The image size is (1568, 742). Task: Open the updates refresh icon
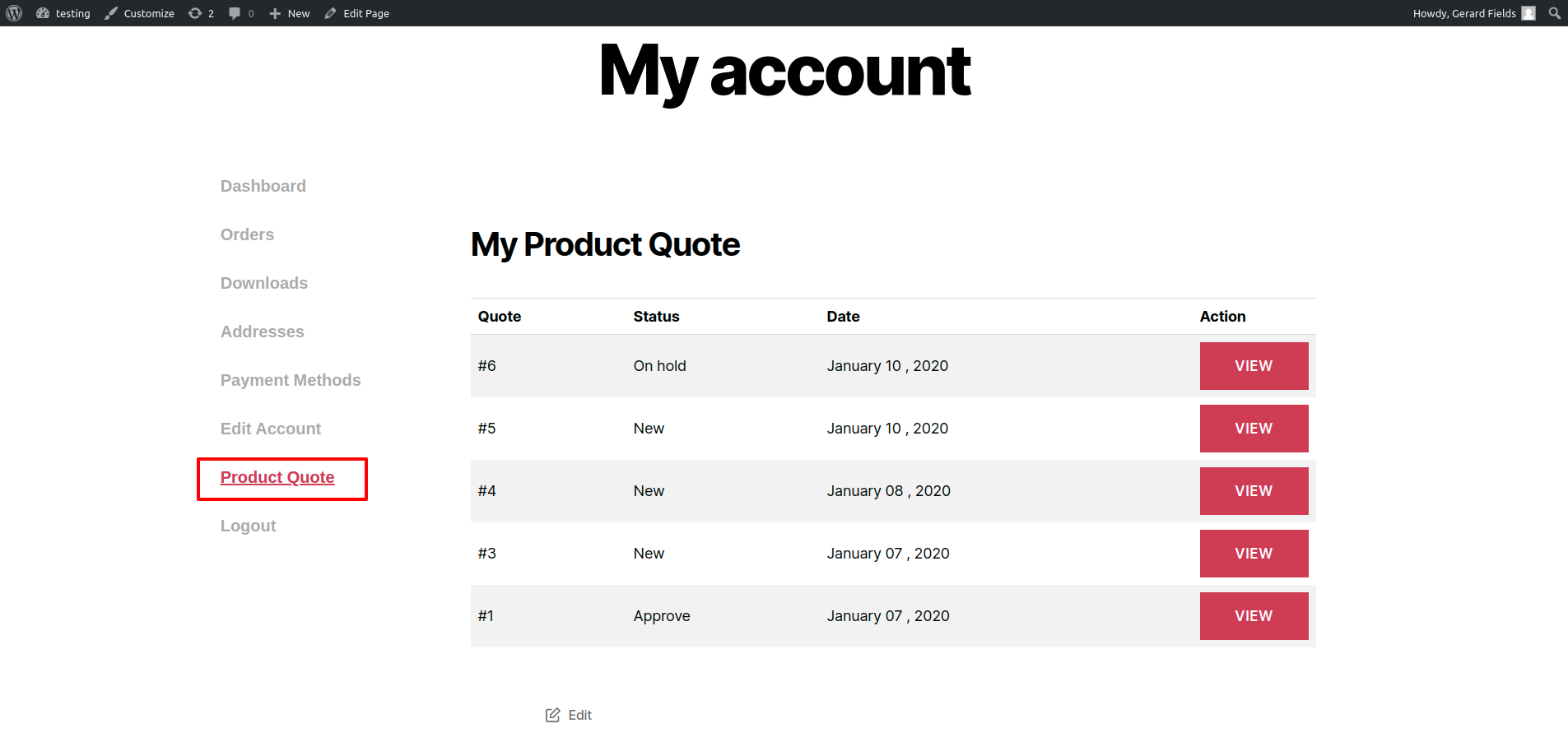(195, 13)
